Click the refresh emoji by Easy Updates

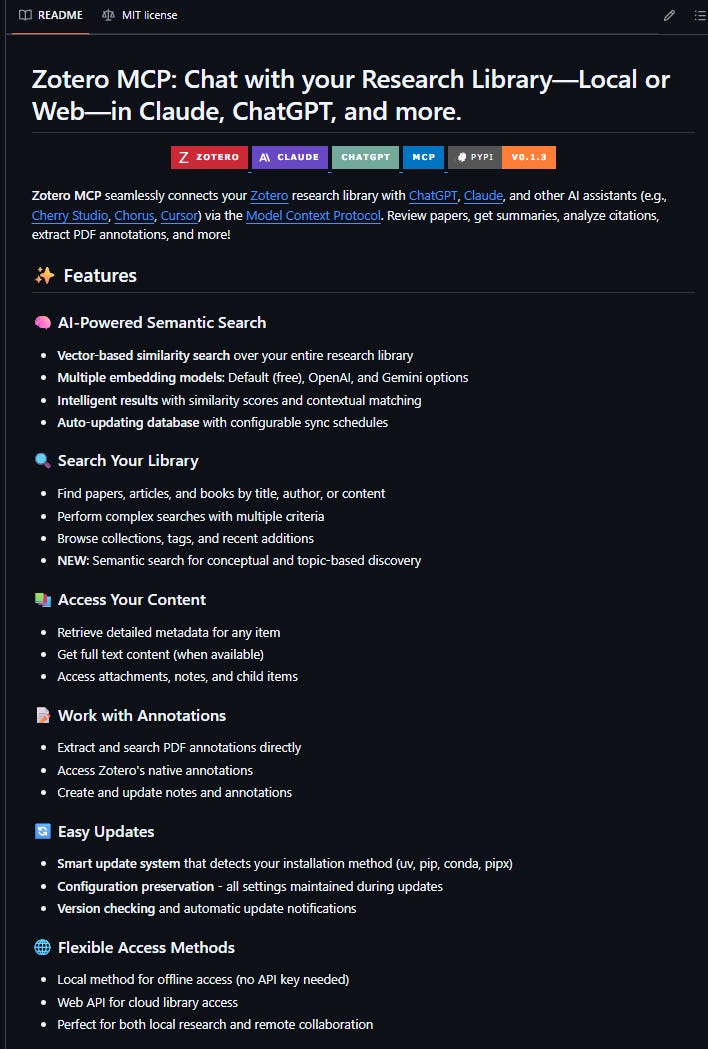point(42,832)
